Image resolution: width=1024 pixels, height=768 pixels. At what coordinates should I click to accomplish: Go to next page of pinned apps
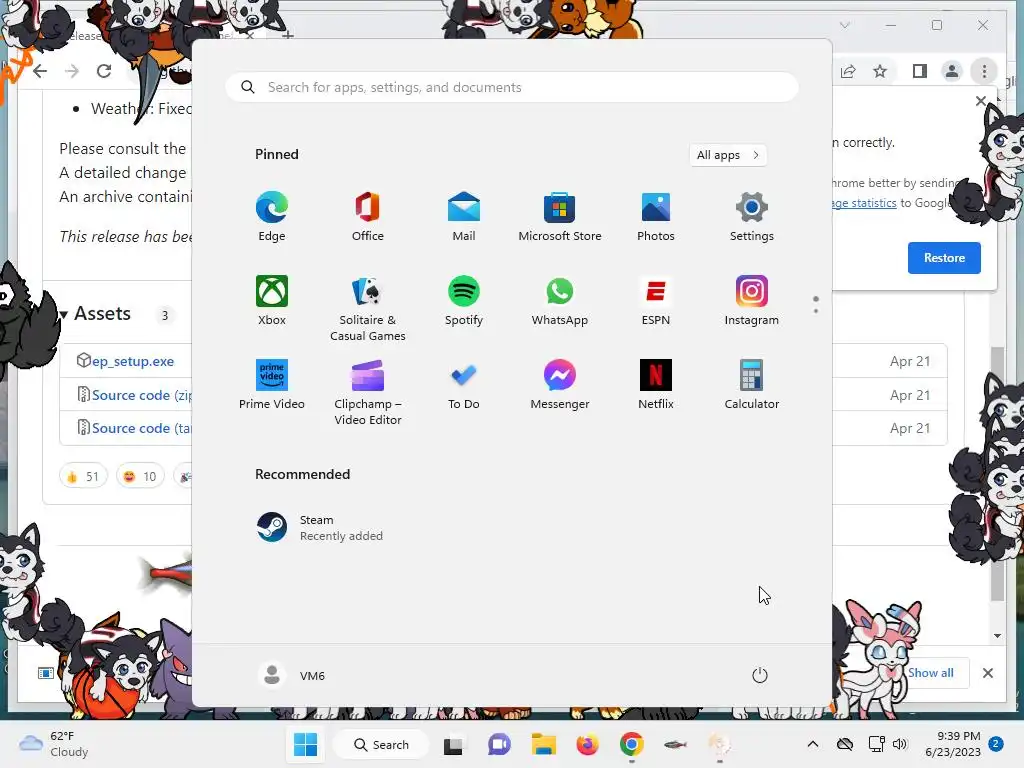816,311
